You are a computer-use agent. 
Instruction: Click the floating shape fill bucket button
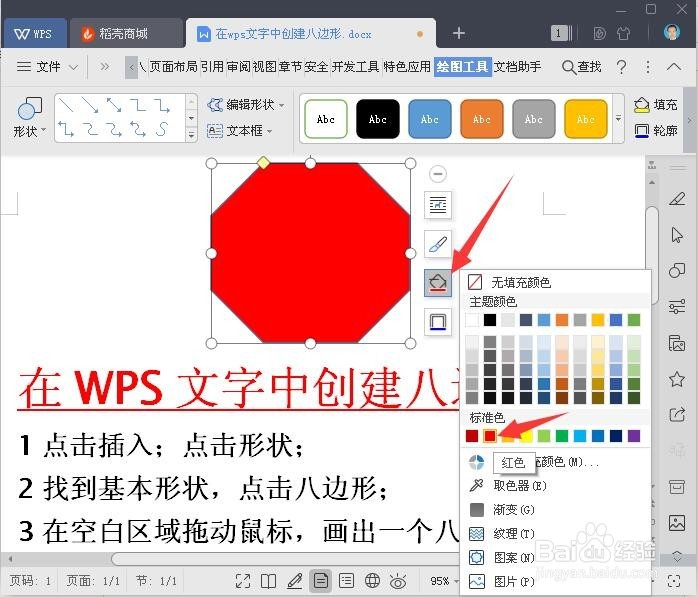pyautogui.click(x=438, y=283)
